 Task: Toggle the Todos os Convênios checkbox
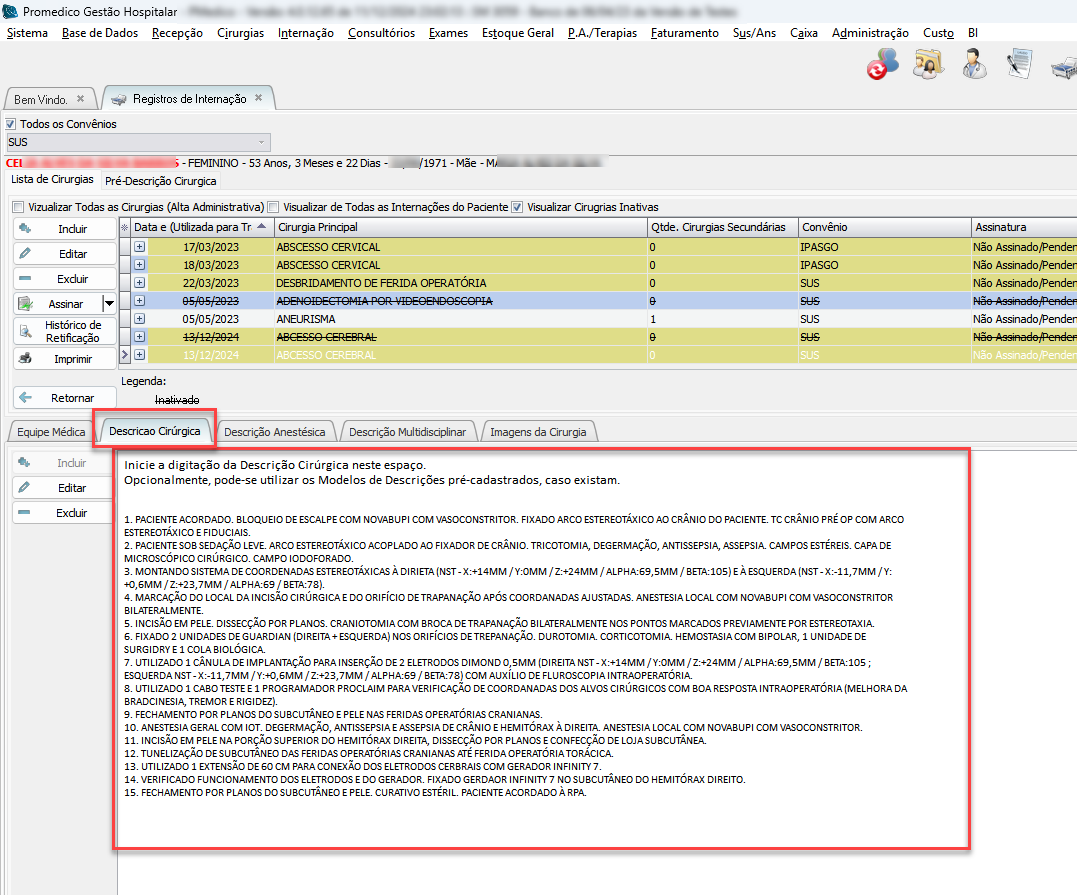[x=12, y=124]
